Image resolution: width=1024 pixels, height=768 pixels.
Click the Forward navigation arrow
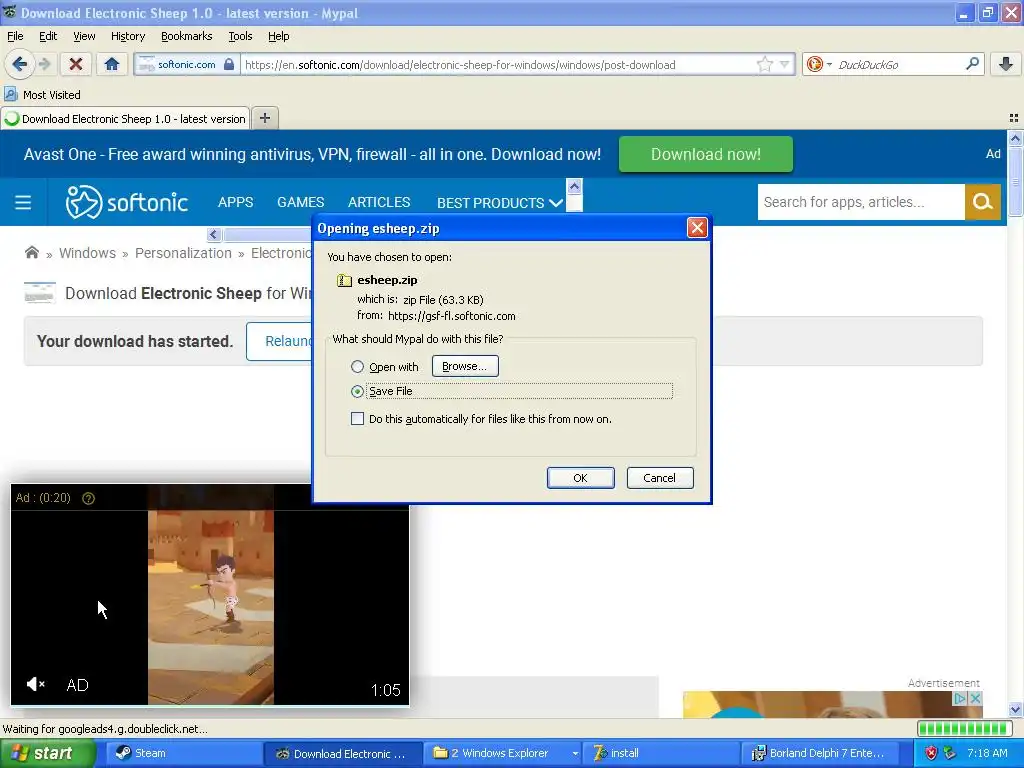[x=44, y=64]
